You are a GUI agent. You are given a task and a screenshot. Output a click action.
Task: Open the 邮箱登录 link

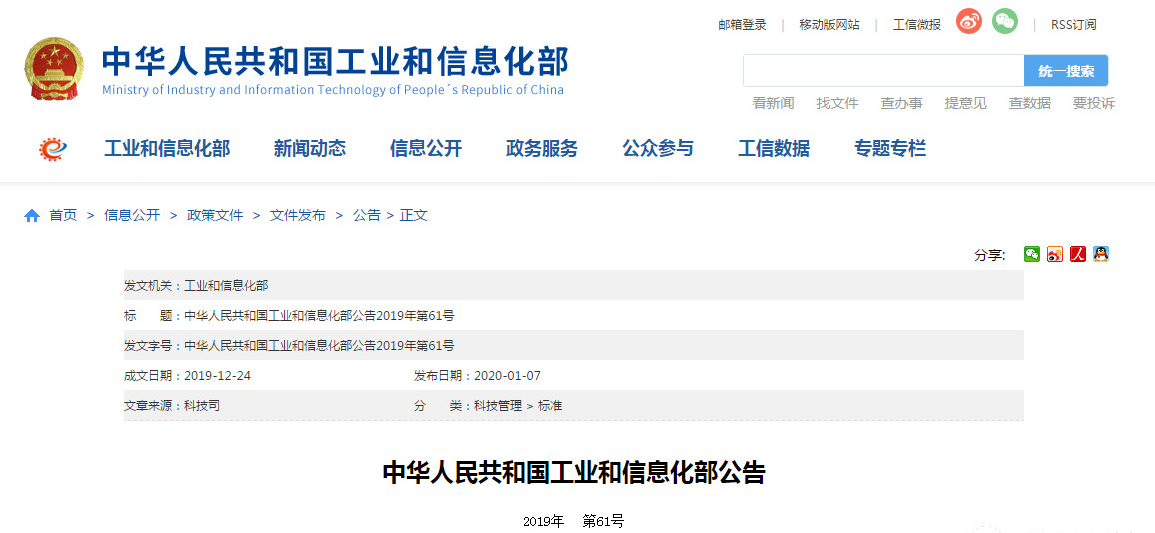pos(742,25)
